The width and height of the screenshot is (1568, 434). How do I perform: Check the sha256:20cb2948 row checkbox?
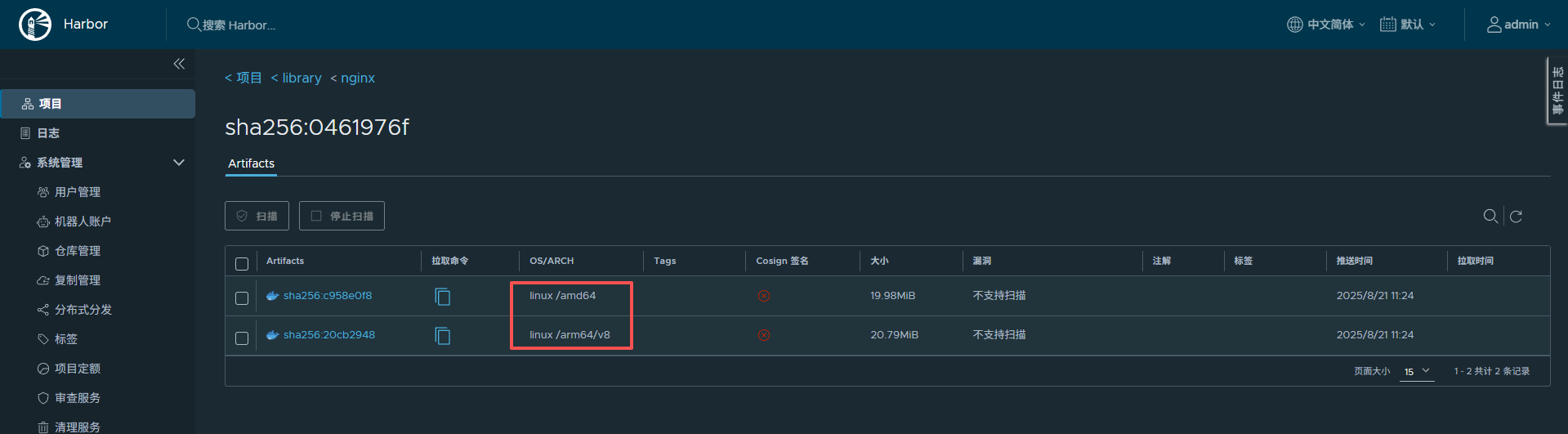242,338
